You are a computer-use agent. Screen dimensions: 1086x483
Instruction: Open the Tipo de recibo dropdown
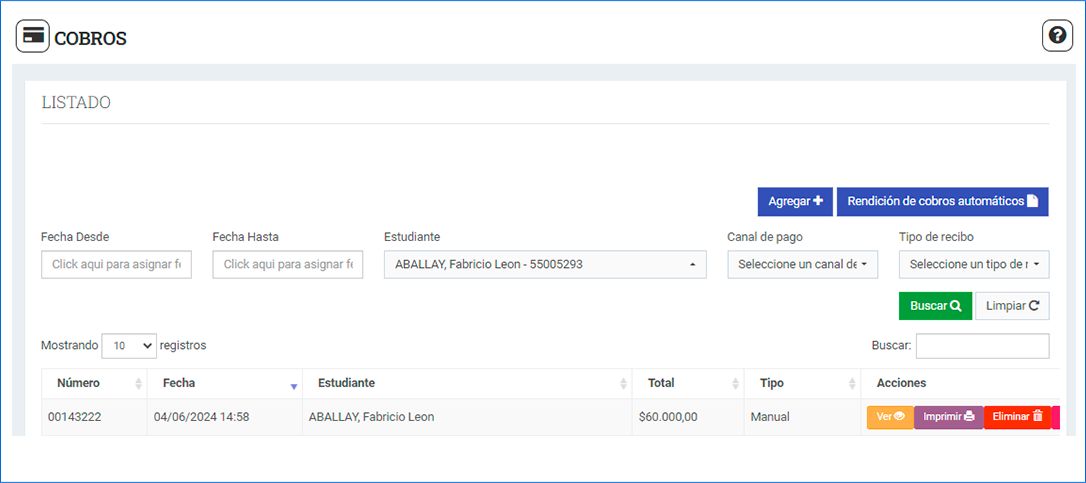coord(974,265)
